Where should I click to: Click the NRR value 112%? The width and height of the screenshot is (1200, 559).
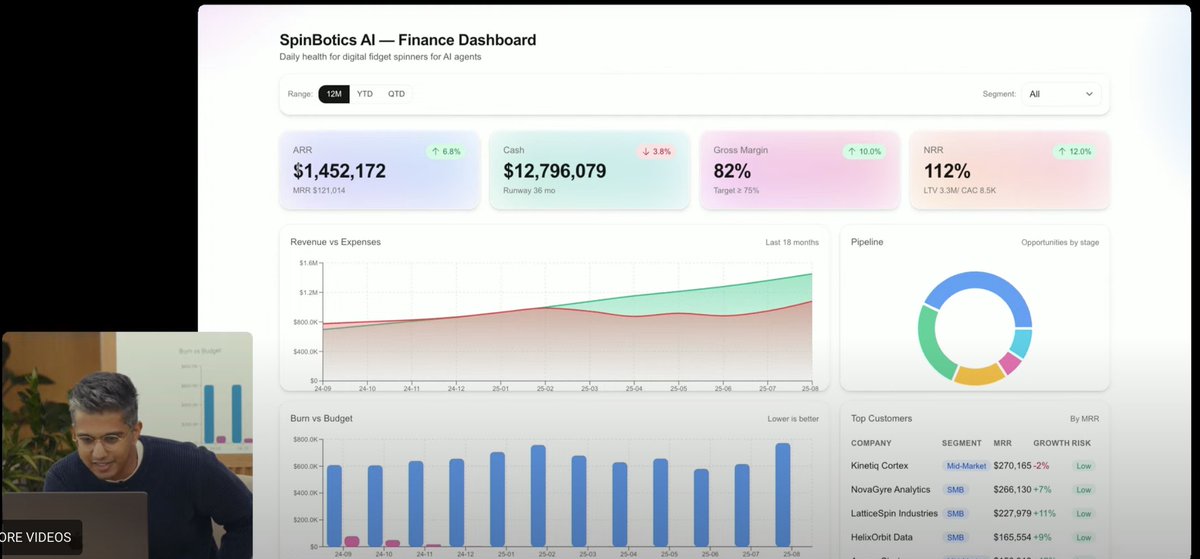947,171
